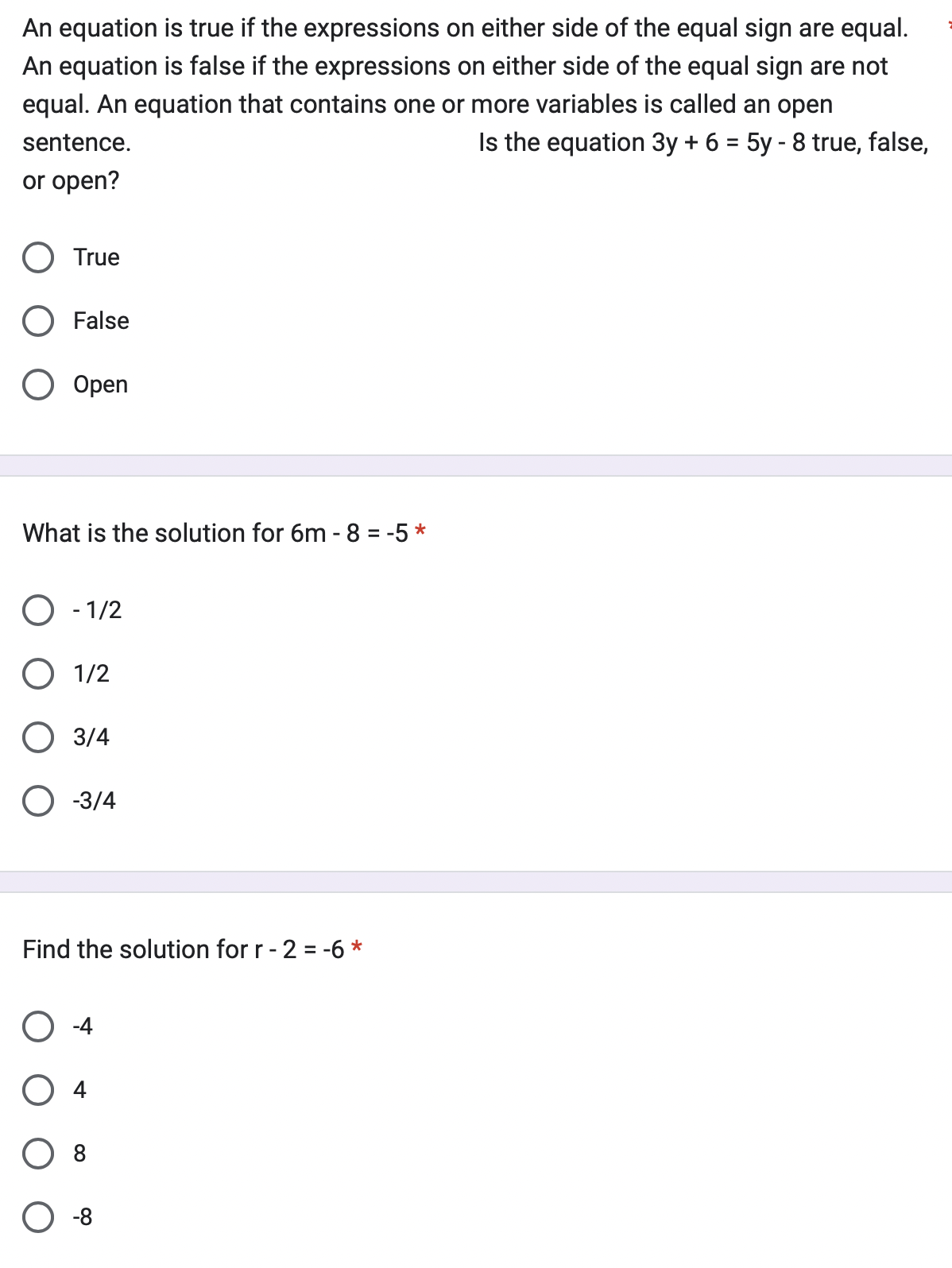
Task: Click the divider bar above the r - 2 question
Action: [x=476, y=882]
